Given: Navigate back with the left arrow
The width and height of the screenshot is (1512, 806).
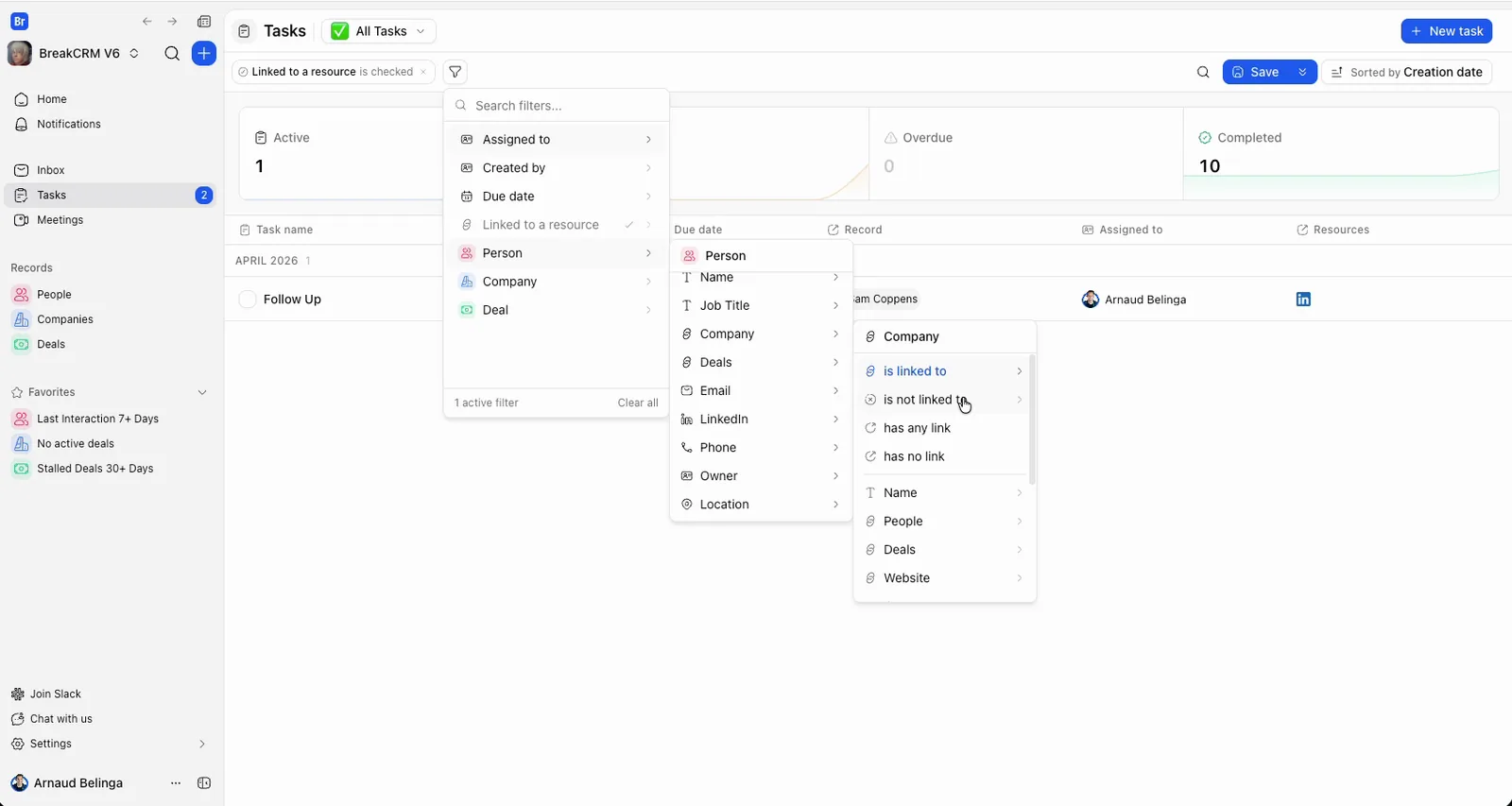Looking at the screenshot, I should point(146,22).
